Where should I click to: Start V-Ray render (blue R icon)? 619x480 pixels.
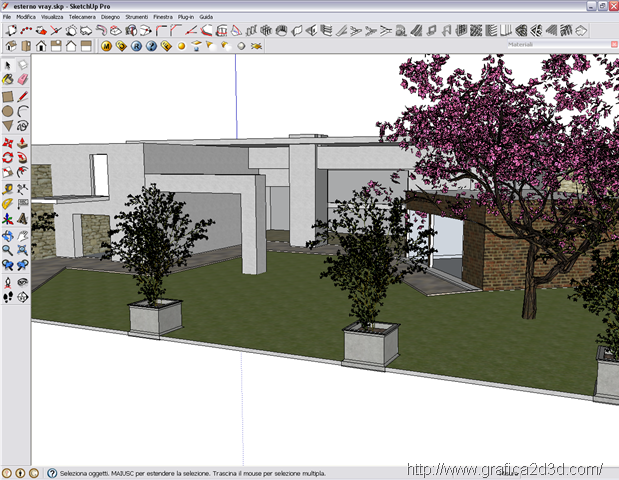point(135,46)
